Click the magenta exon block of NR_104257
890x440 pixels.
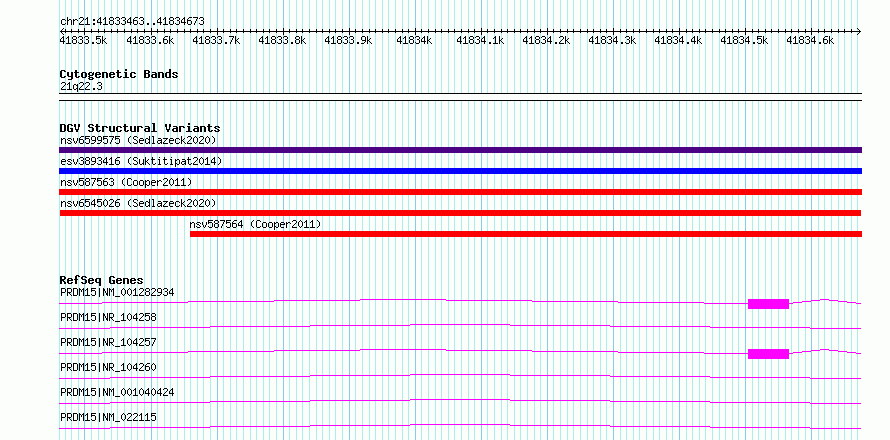769,354
